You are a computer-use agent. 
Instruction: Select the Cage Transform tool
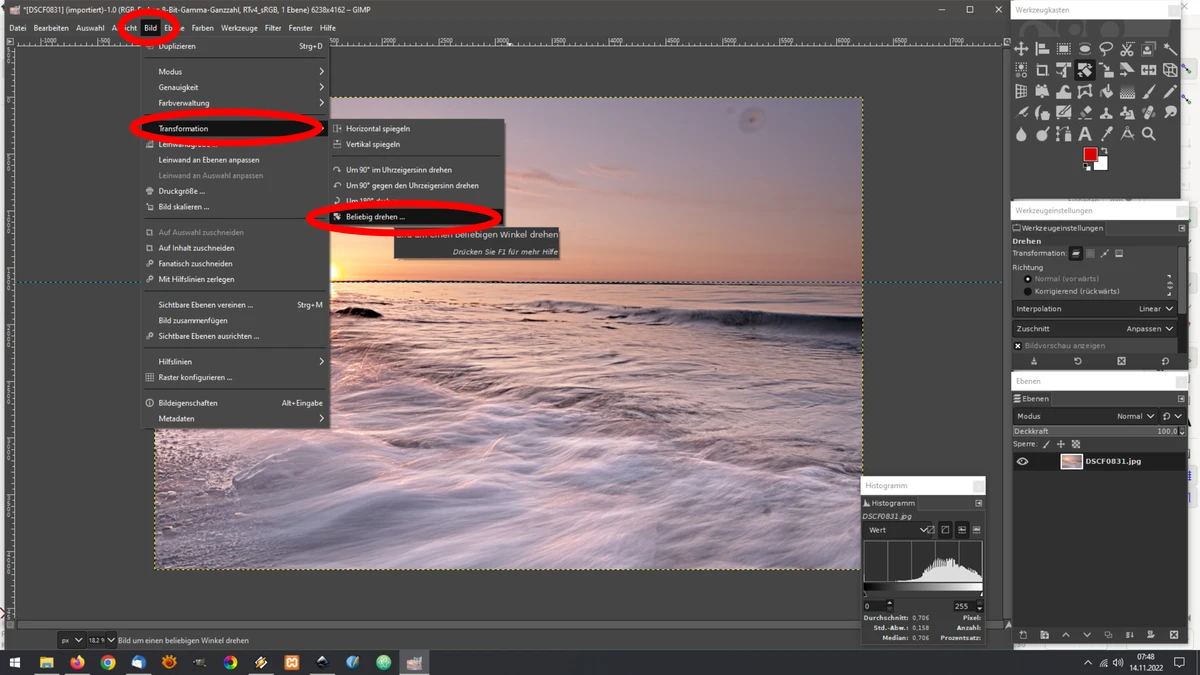click(1085, 91)
